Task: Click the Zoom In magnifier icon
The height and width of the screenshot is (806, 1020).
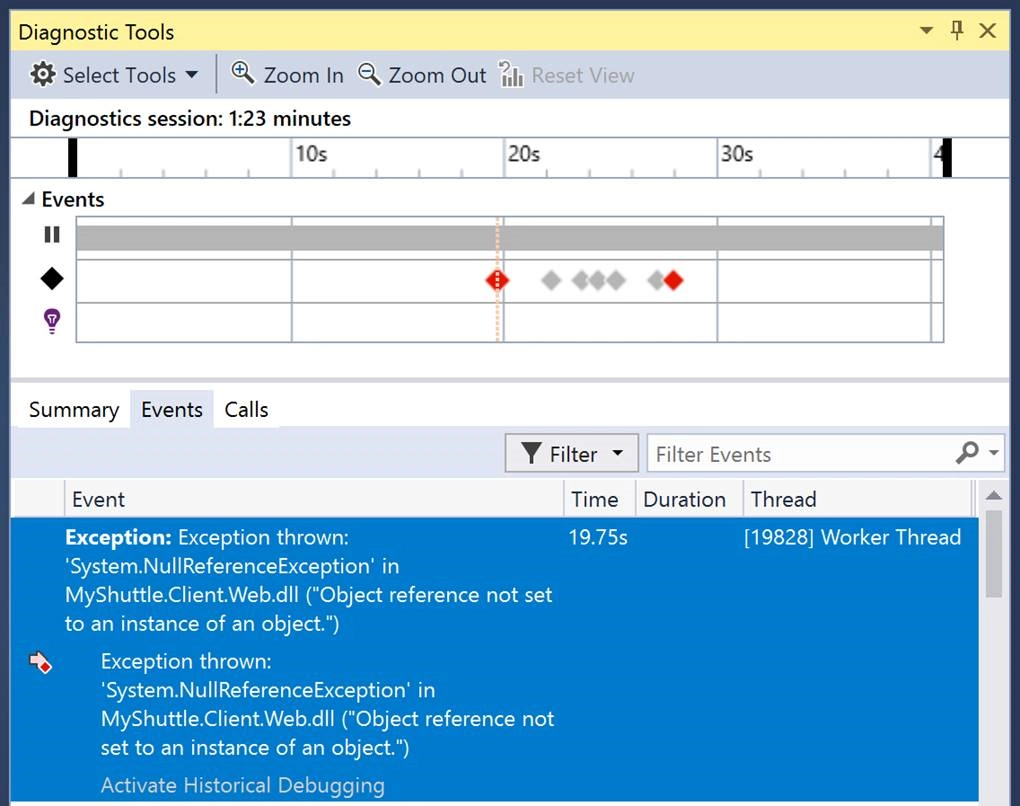Action: [x=242, y=74]
